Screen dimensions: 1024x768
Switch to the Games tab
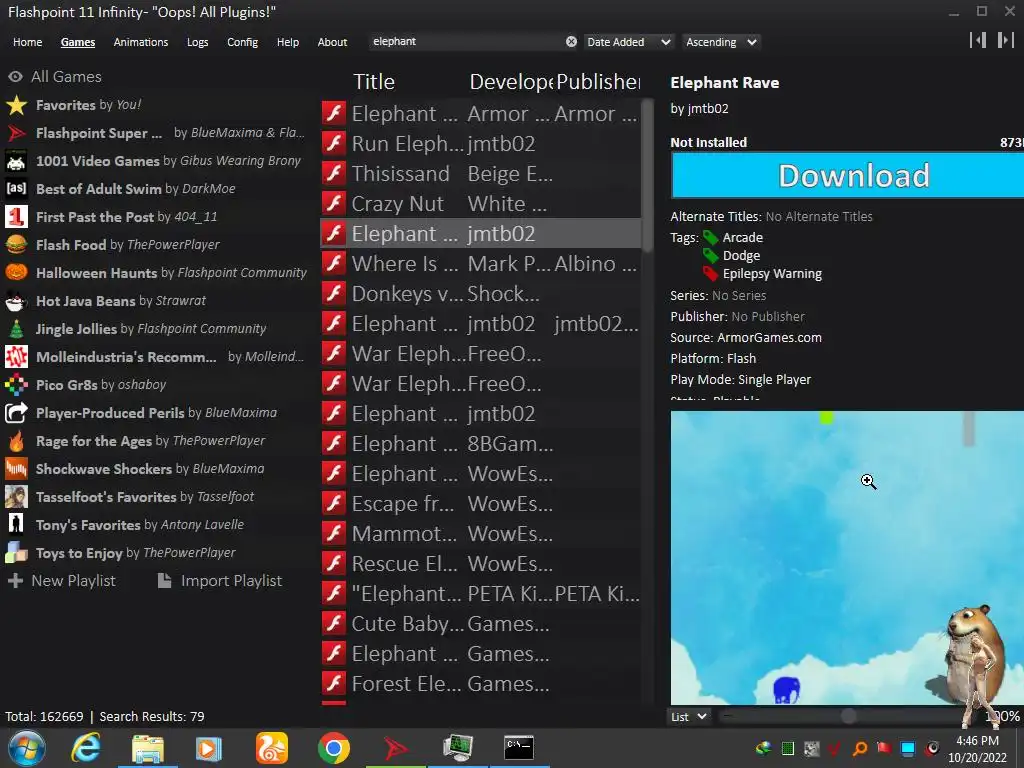(78, 42)
